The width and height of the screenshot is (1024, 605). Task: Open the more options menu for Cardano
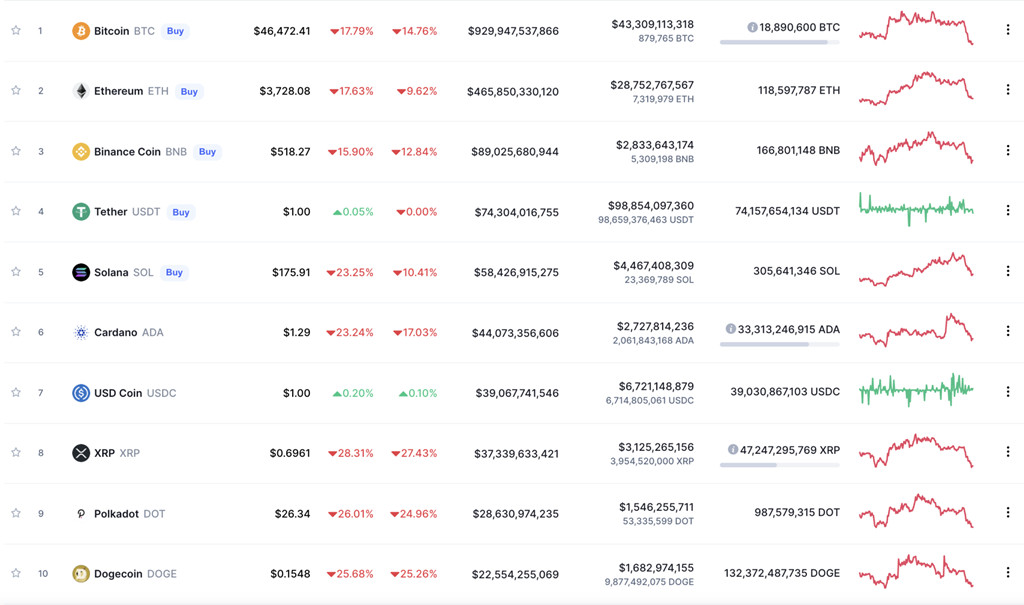tap(1008, 331)
